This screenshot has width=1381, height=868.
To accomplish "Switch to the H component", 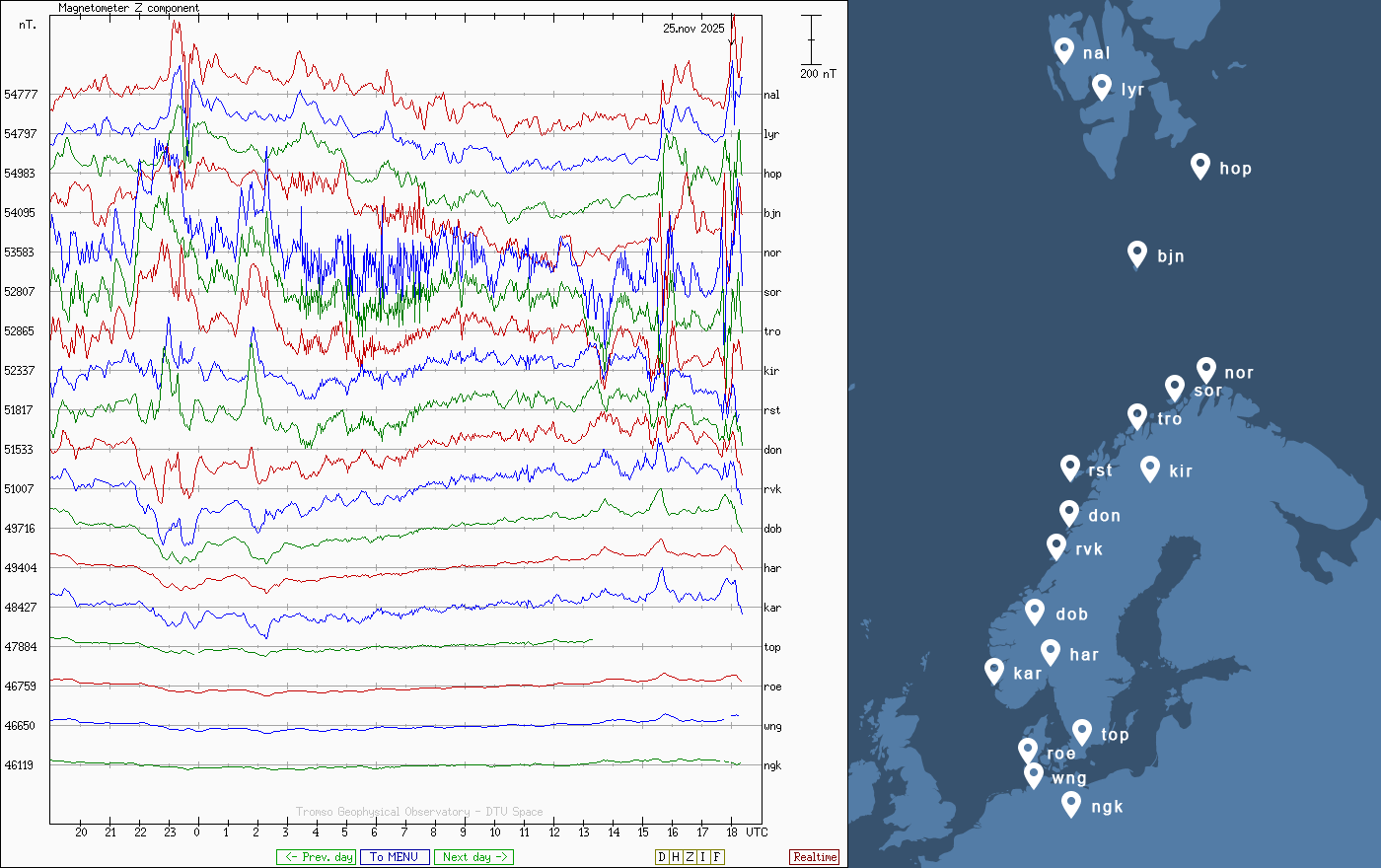I will pos(676,857).
